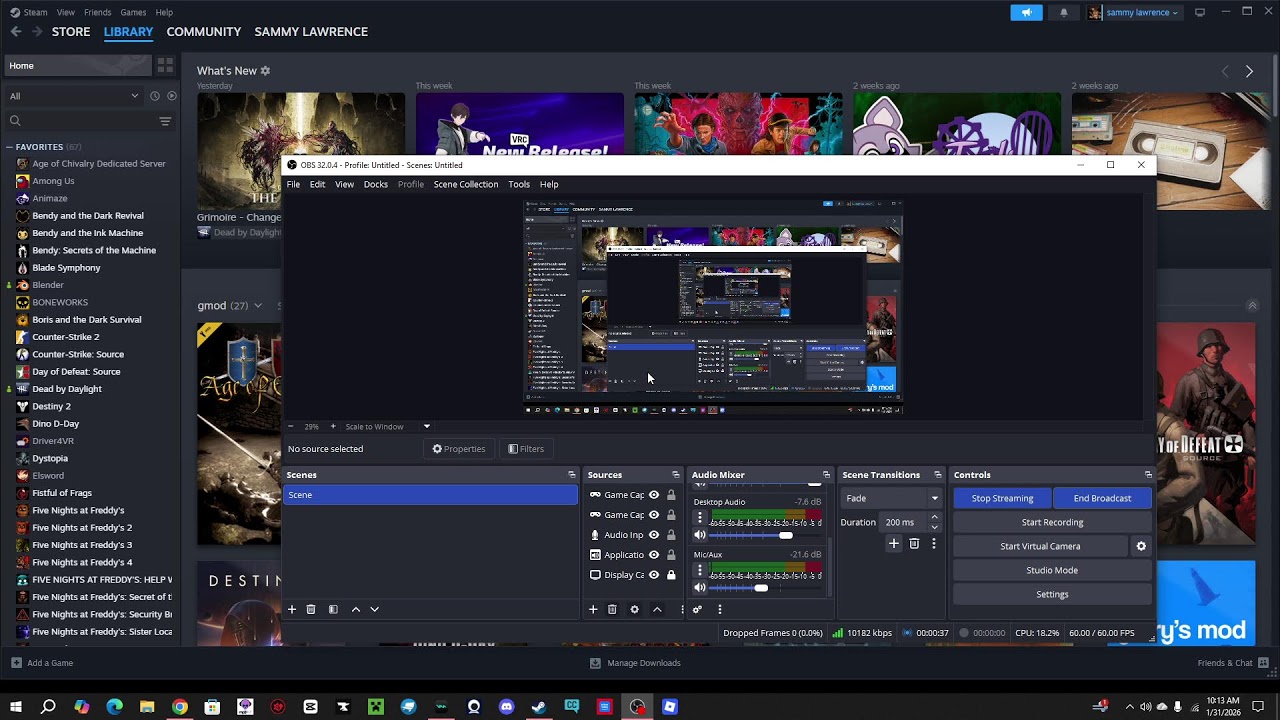Screen dimensions: 1280x720
Task: Hide the Display Capture source
Action: (654, 575)
